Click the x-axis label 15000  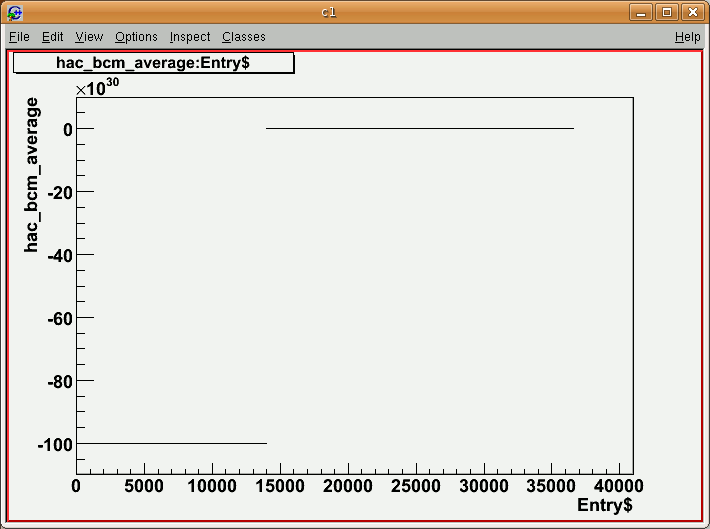tap(280, 486)
